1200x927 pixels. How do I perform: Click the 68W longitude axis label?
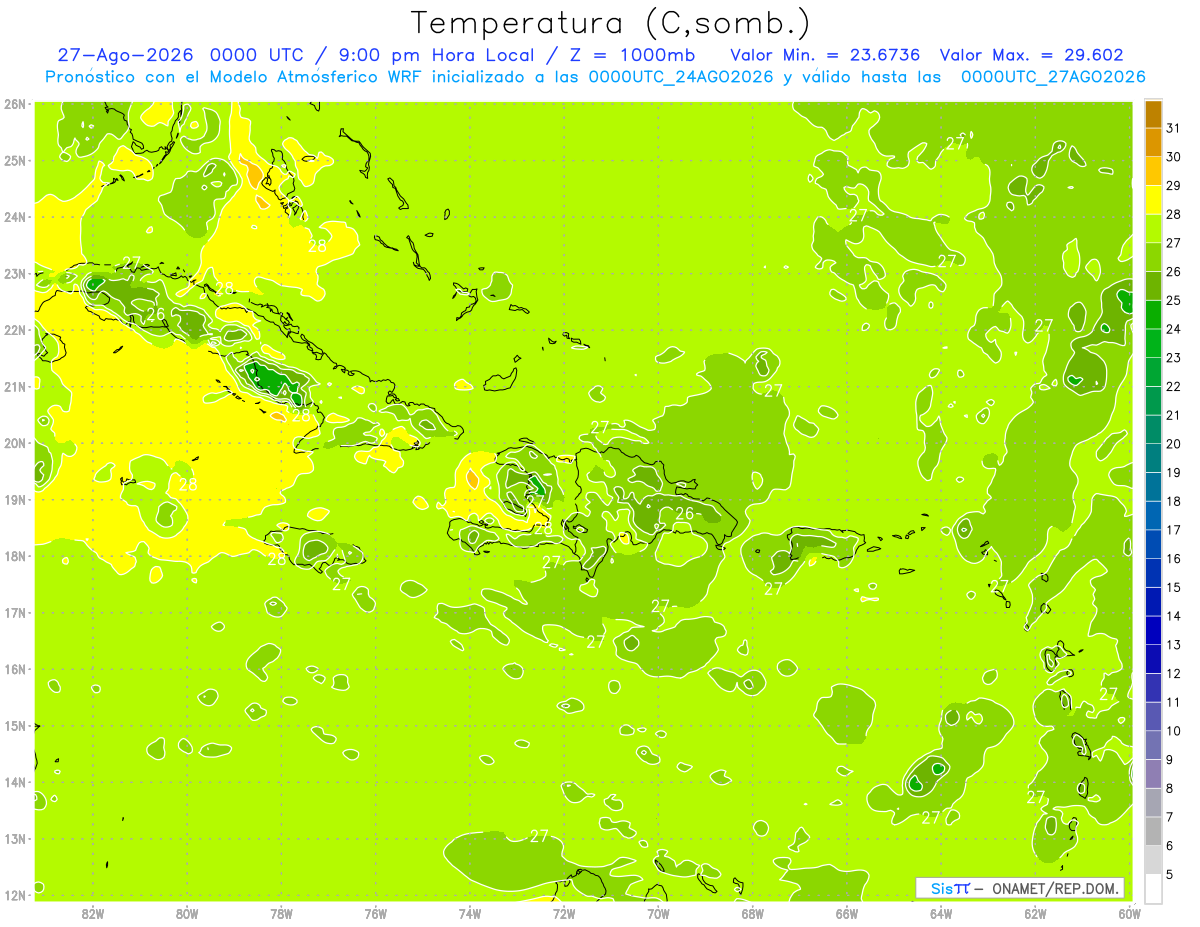tap(753, 913)
